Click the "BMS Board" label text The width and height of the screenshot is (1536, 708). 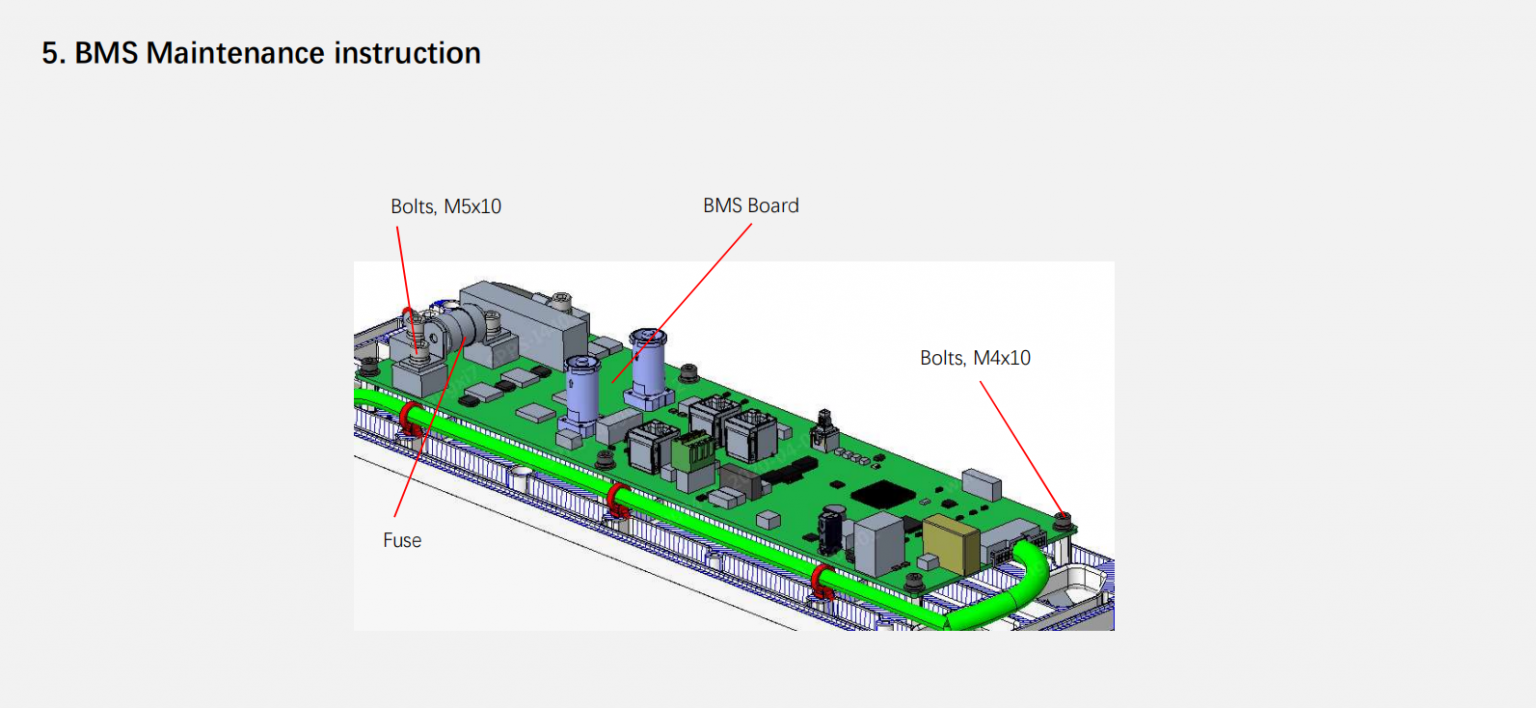pyautogui.click(x=750, y=205)
